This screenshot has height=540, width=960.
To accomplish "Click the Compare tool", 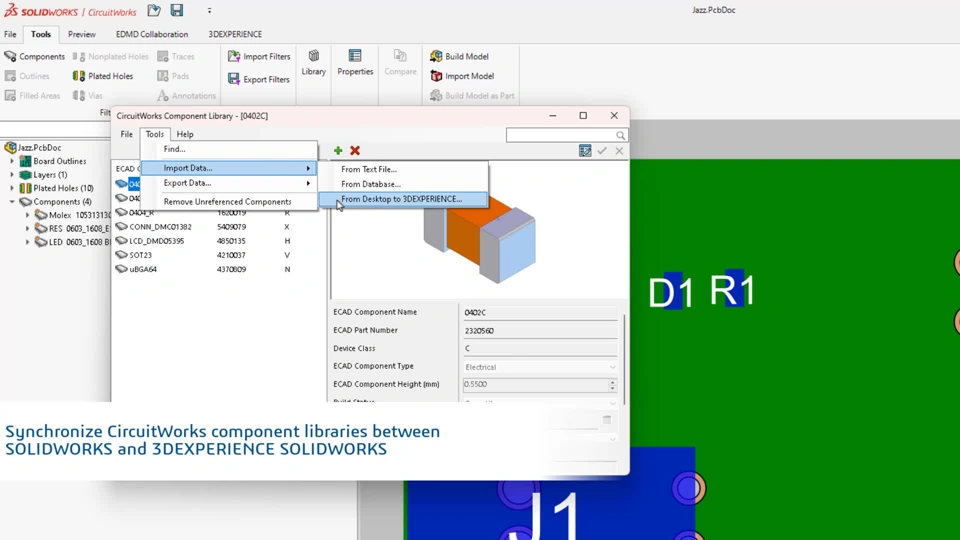I will tap(400, 63).
